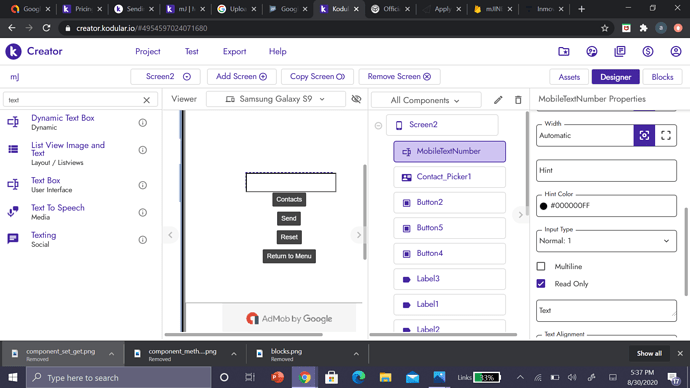Screen dimensions: 690x388
Task: Select Contact_Picker1 in component tree
Action: [x=449, y=177]
